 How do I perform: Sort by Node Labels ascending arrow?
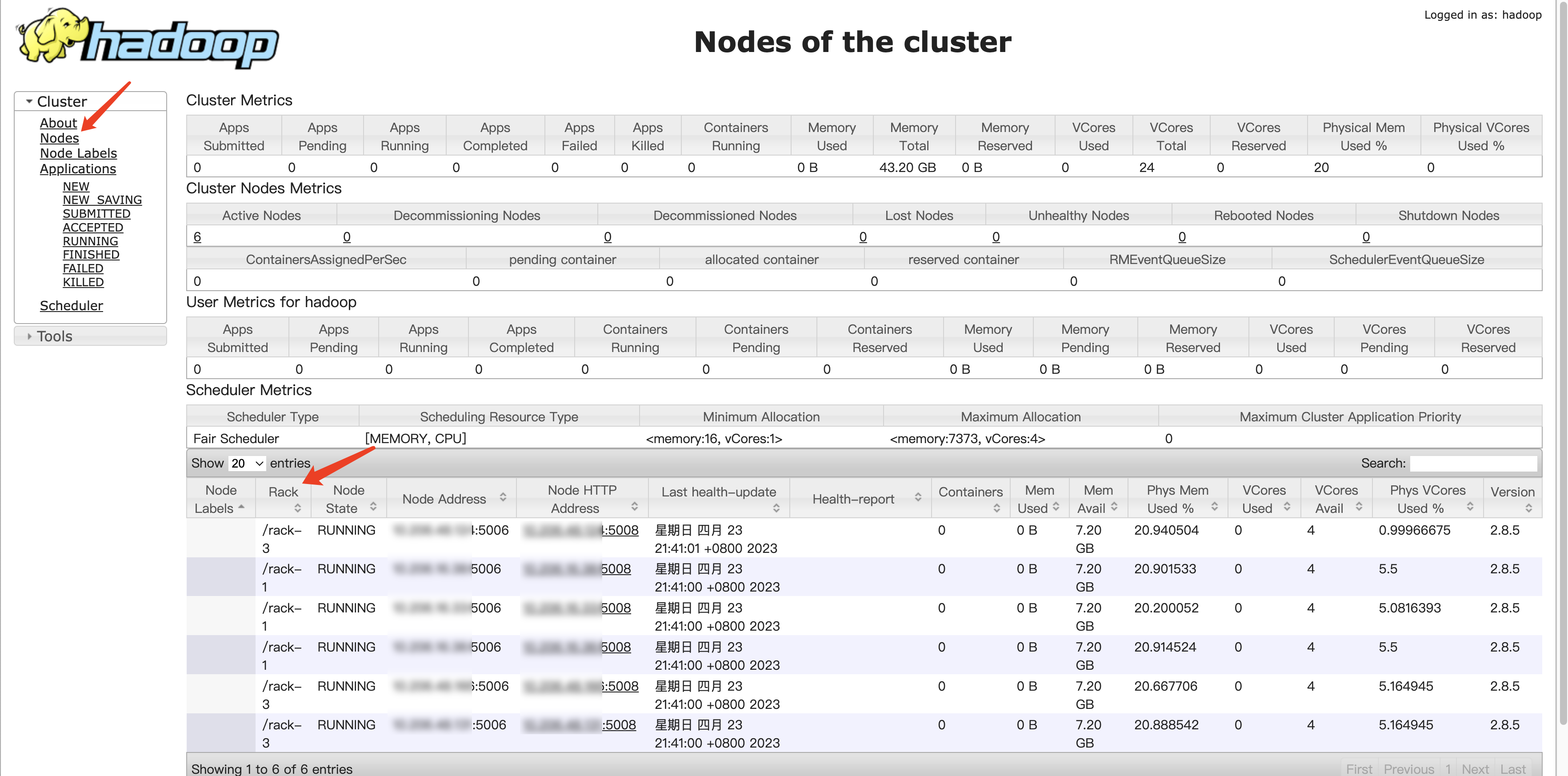click(x=242, y=506)
